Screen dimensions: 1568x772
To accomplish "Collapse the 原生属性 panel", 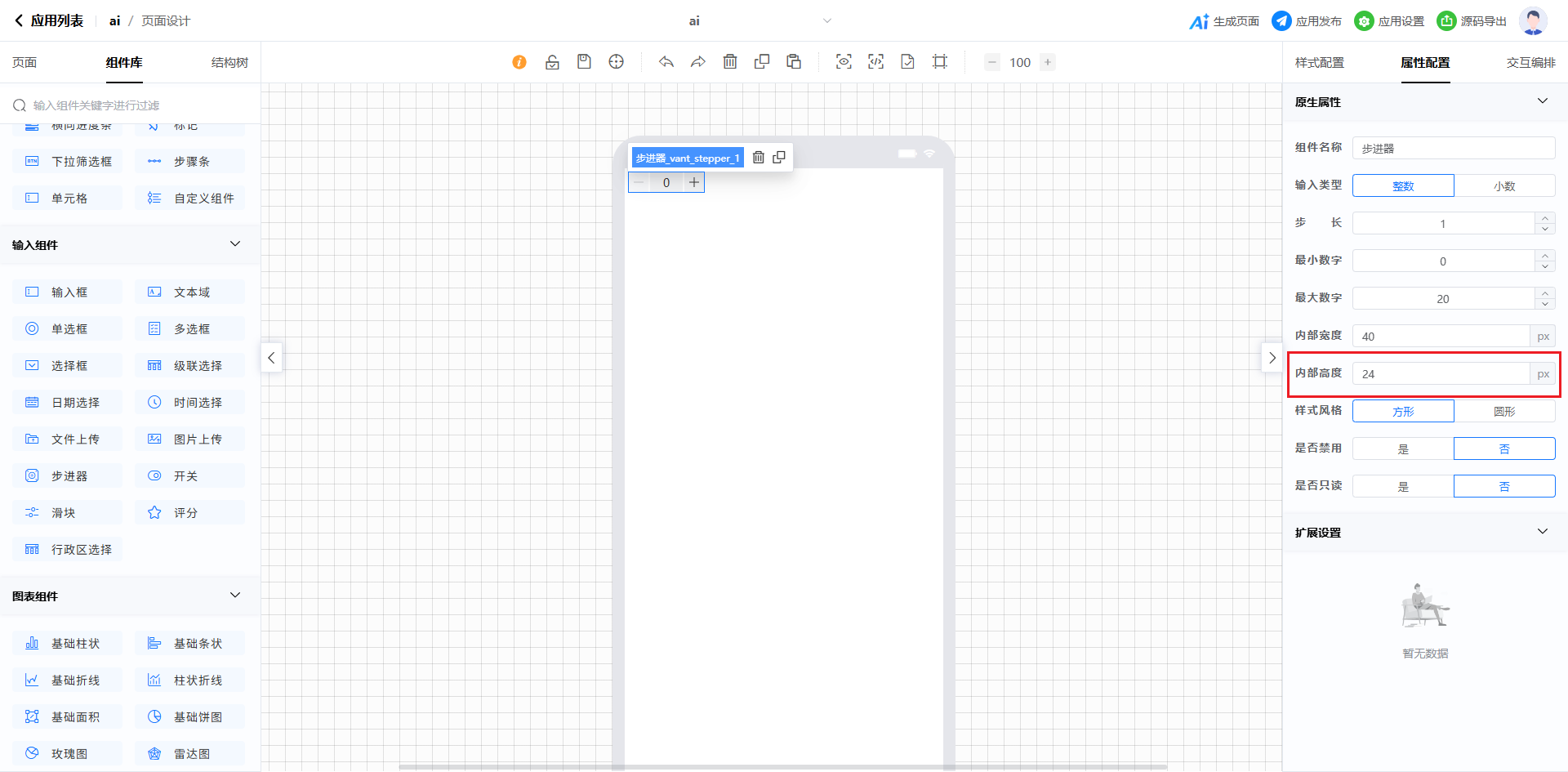I will pos(1542,101).
